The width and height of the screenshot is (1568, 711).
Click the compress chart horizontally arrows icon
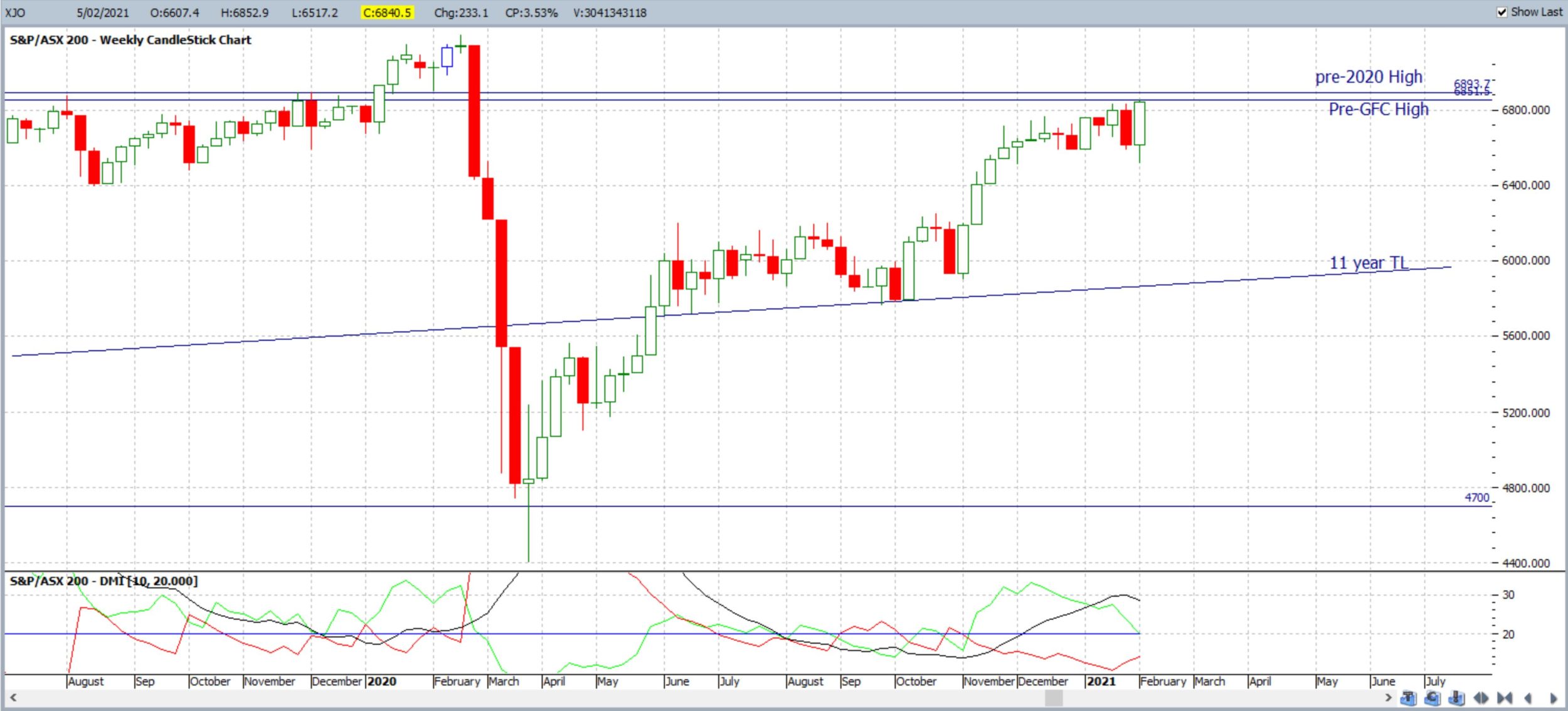(x=1505, y=698)
